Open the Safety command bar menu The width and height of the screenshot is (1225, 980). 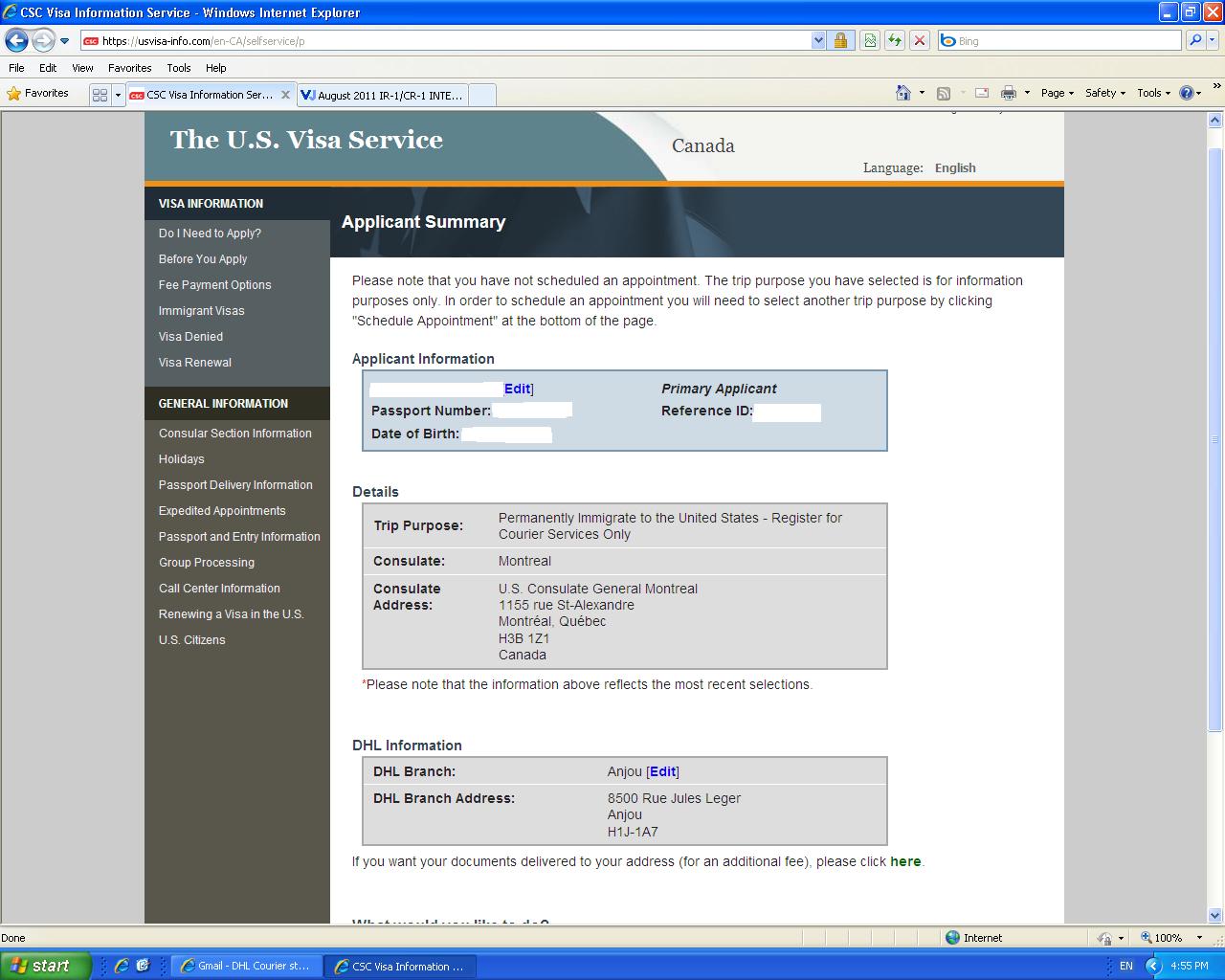coord(1104,93)
